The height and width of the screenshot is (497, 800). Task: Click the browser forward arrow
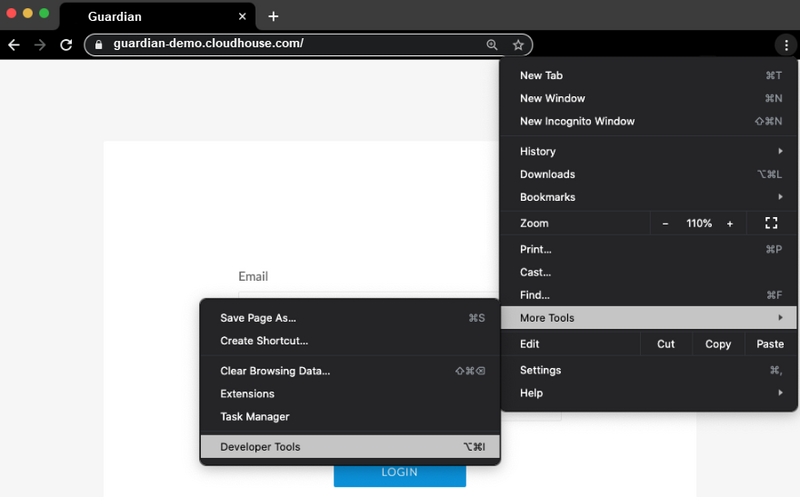(x=40, y=45)
